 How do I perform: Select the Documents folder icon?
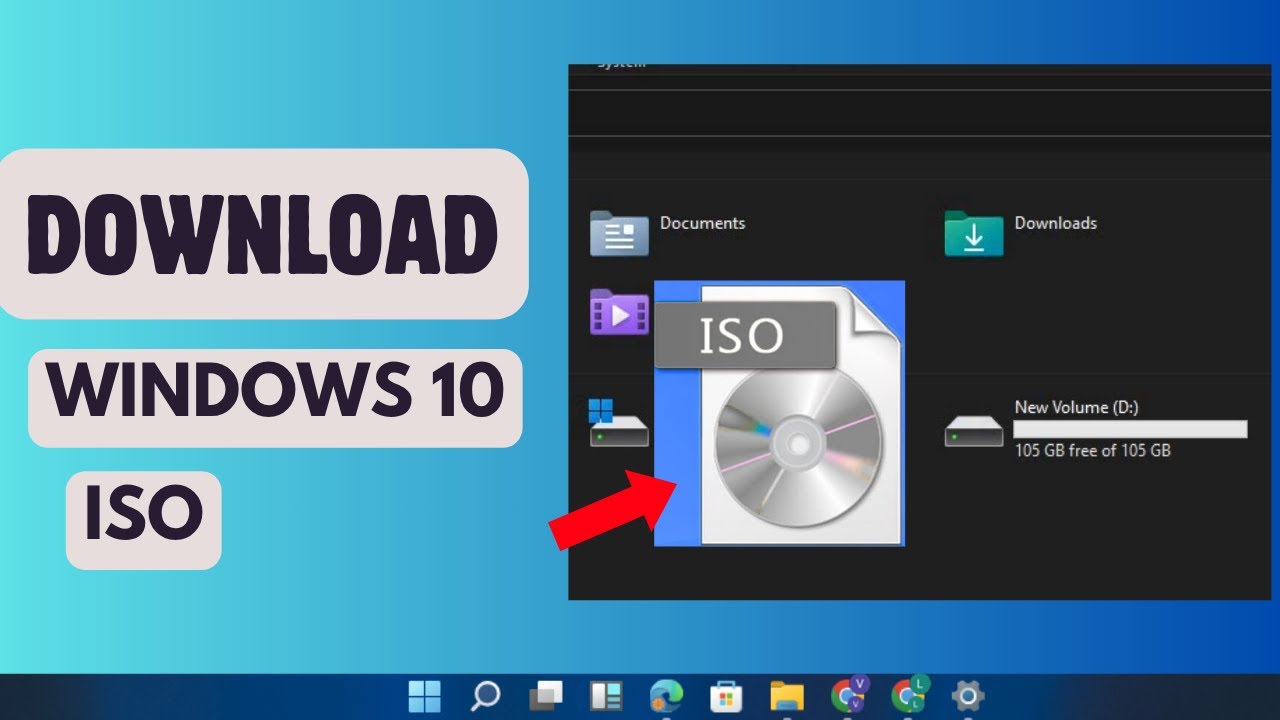pos(620,233)
